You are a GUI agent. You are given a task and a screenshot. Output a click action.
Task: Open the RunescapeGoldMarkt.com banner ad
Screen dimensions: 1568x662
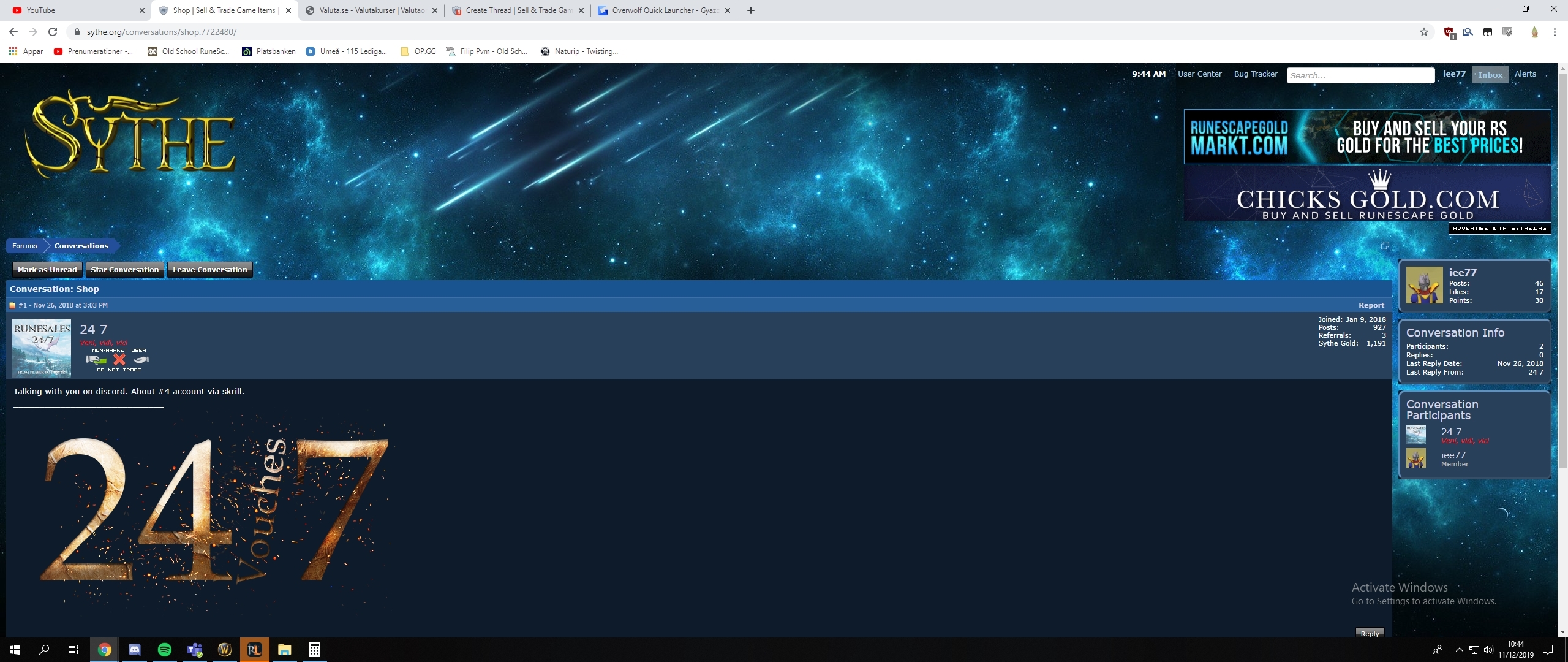1367,137
